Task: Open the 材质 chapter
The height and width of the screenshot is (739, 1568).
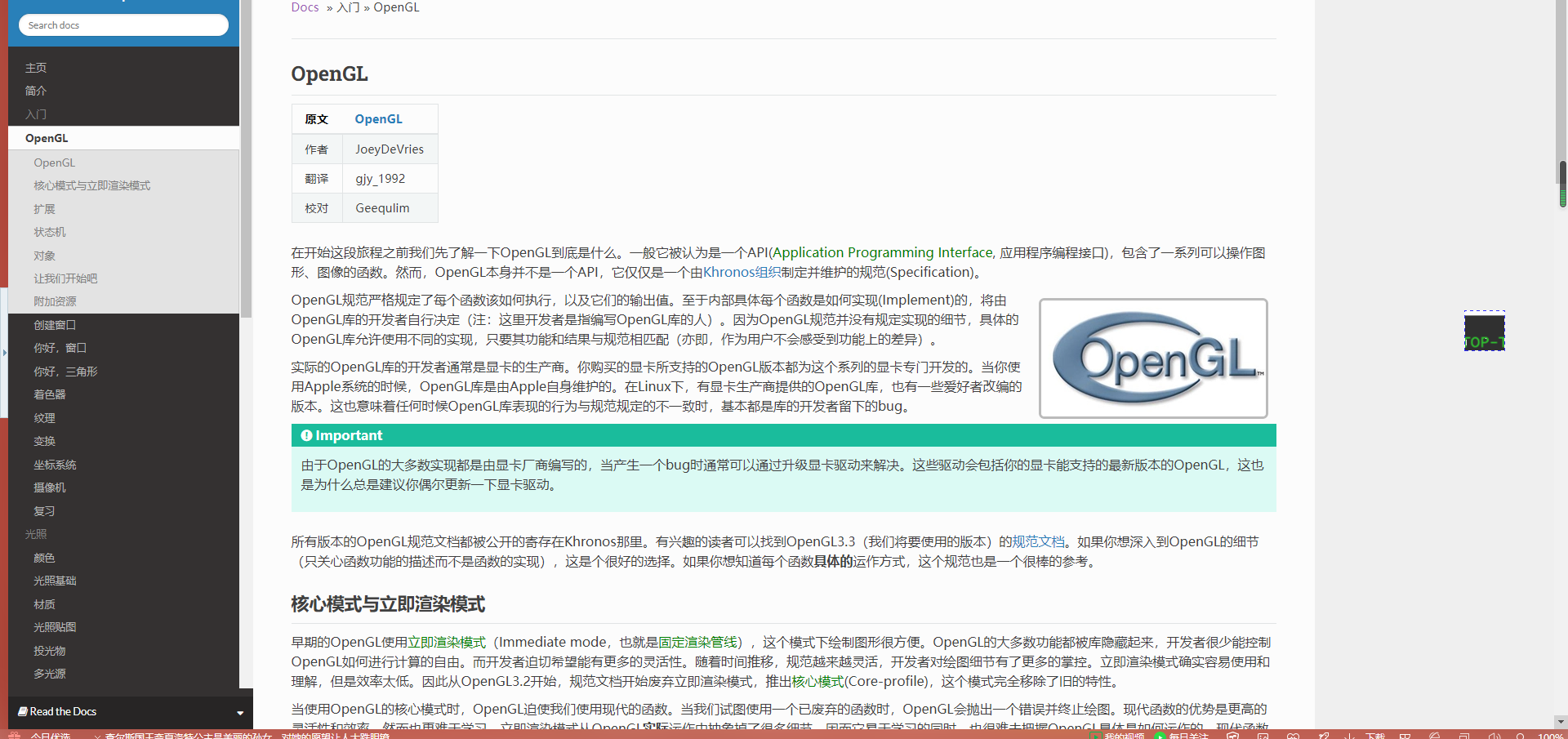Action: click(x=44, y=604)
